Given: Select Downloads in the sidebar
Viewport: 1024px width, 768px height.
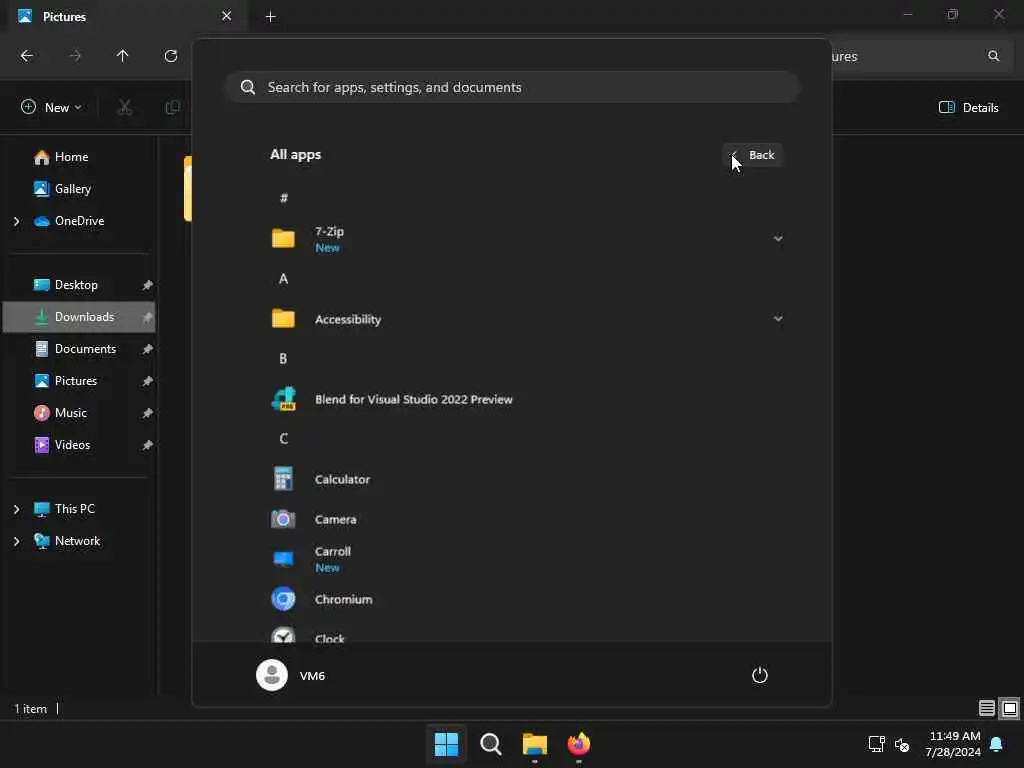Looking at the screenshot, I should pos(79,317).
